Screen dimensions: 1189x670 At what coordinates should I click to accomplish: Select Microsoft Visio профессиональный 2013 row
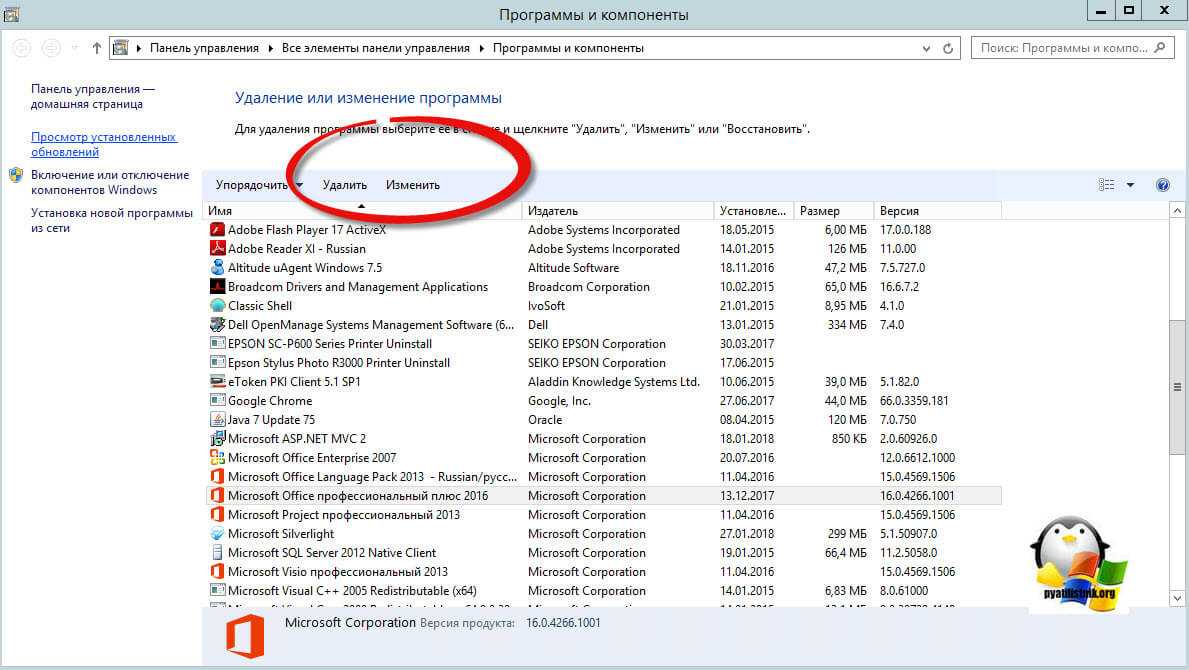point(338,572)
